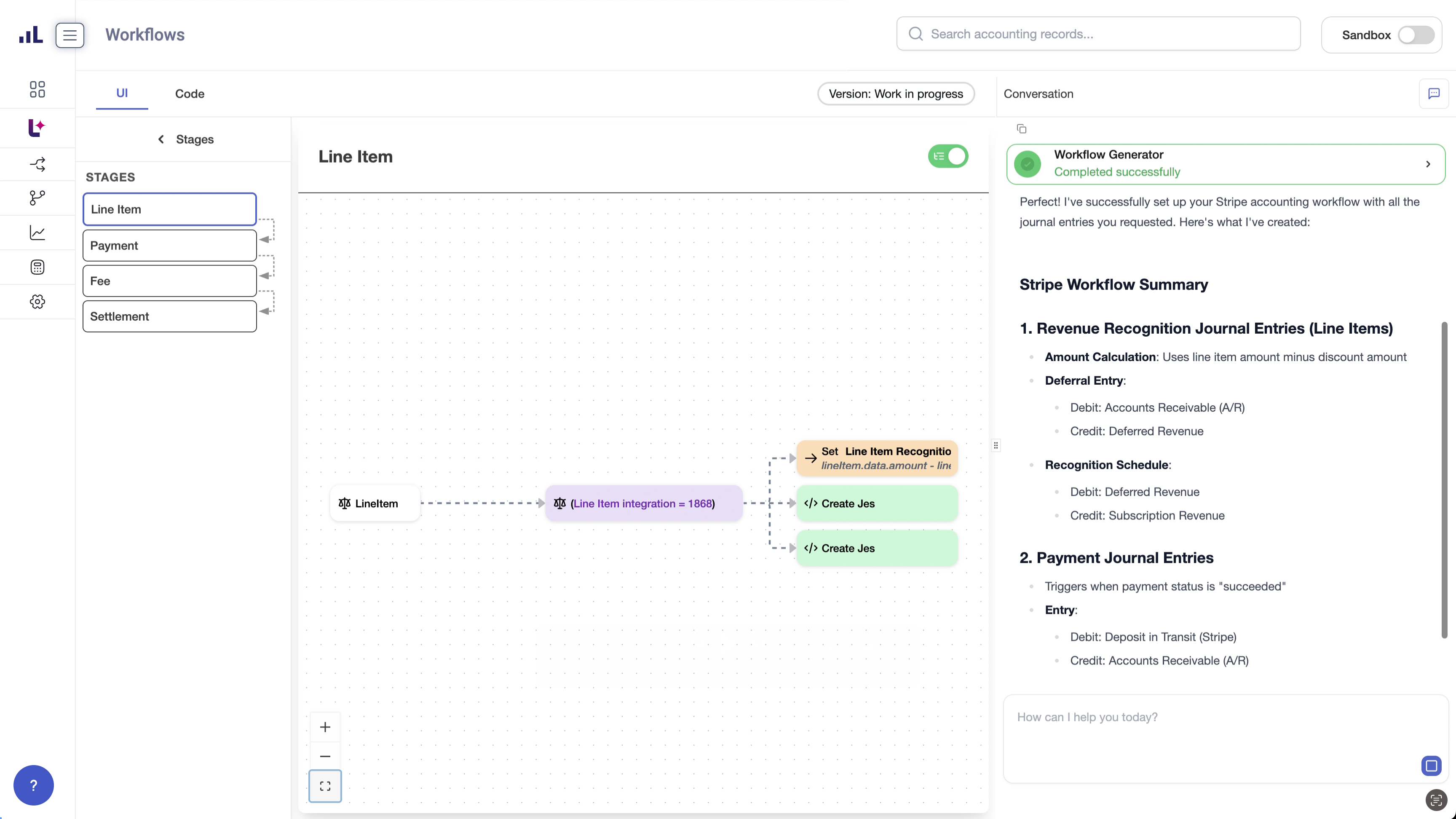Click the conversation panel scrollbar

tap(1444, 480)
